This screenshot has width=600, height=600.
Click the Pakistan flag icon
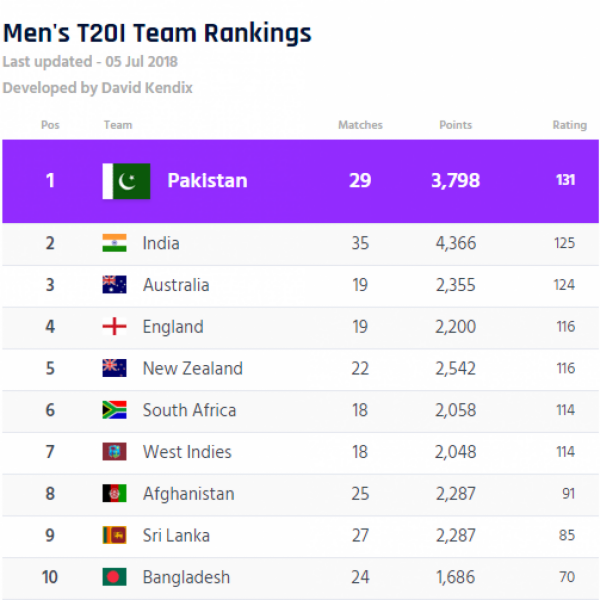[x=127, y=181]
